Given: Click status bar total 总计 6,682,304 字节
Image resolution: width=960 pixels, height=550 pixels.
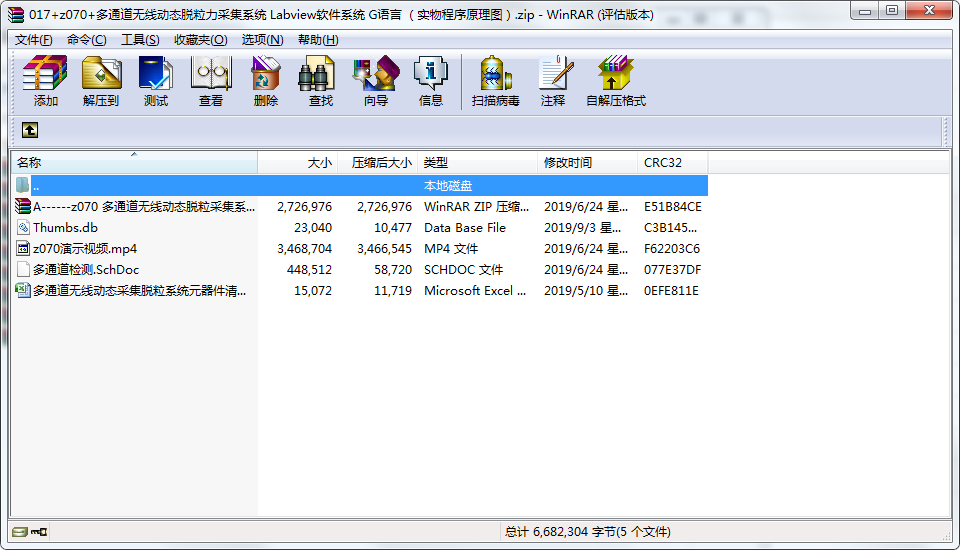Looking at the screenshot, I should click(587, 532).
